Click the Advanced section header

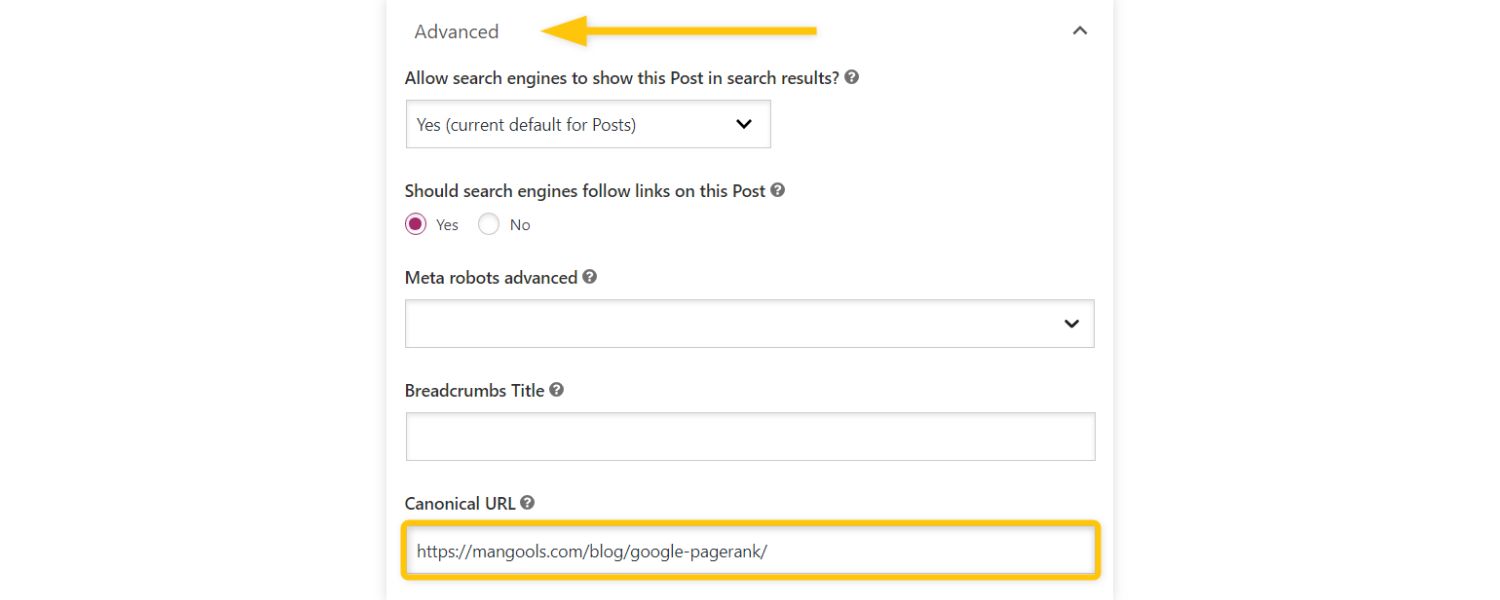click(457, 32)
